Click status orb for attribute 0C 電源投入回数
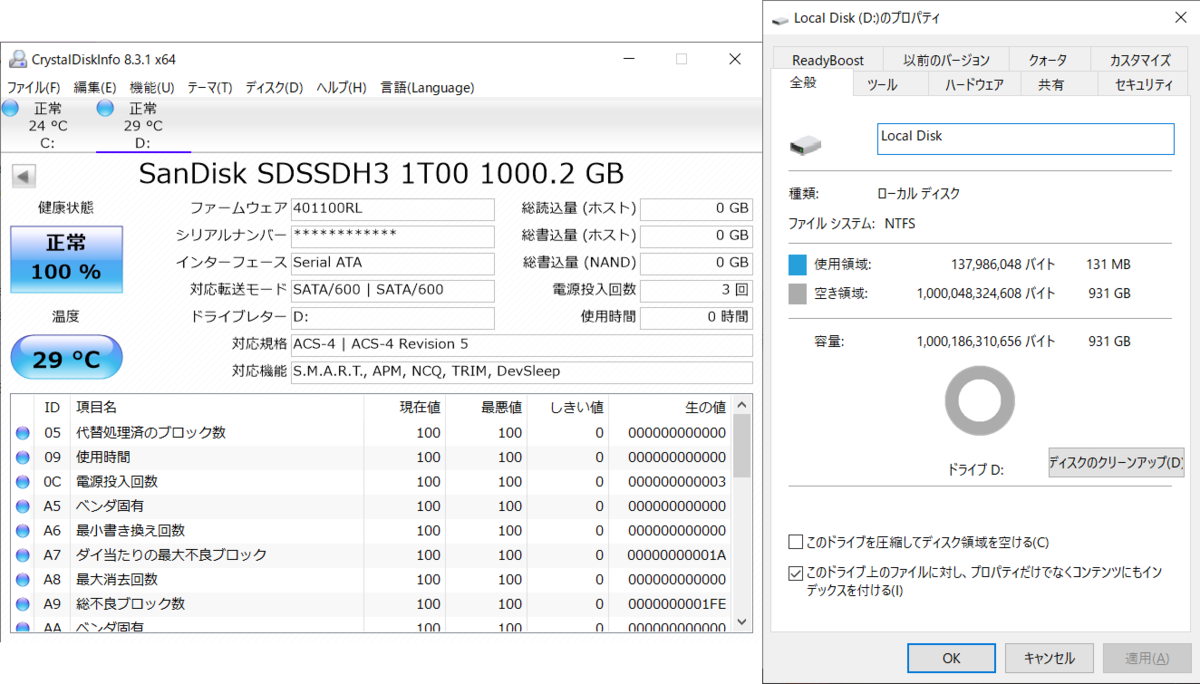The height and width of the screenshot is (684, 1200). (22, 482)
